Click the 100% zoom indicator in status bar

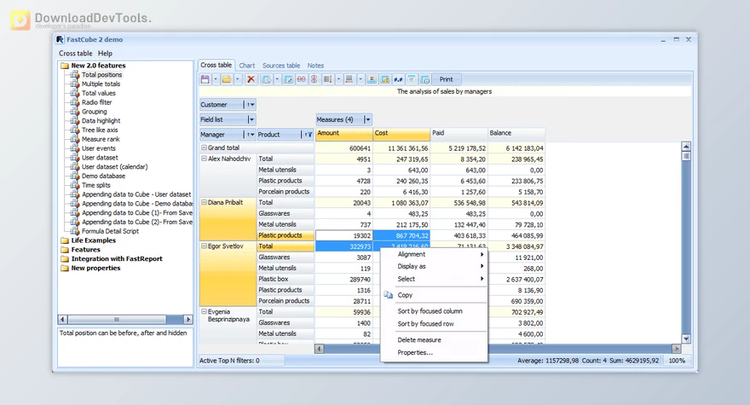[x=676, y=361]
